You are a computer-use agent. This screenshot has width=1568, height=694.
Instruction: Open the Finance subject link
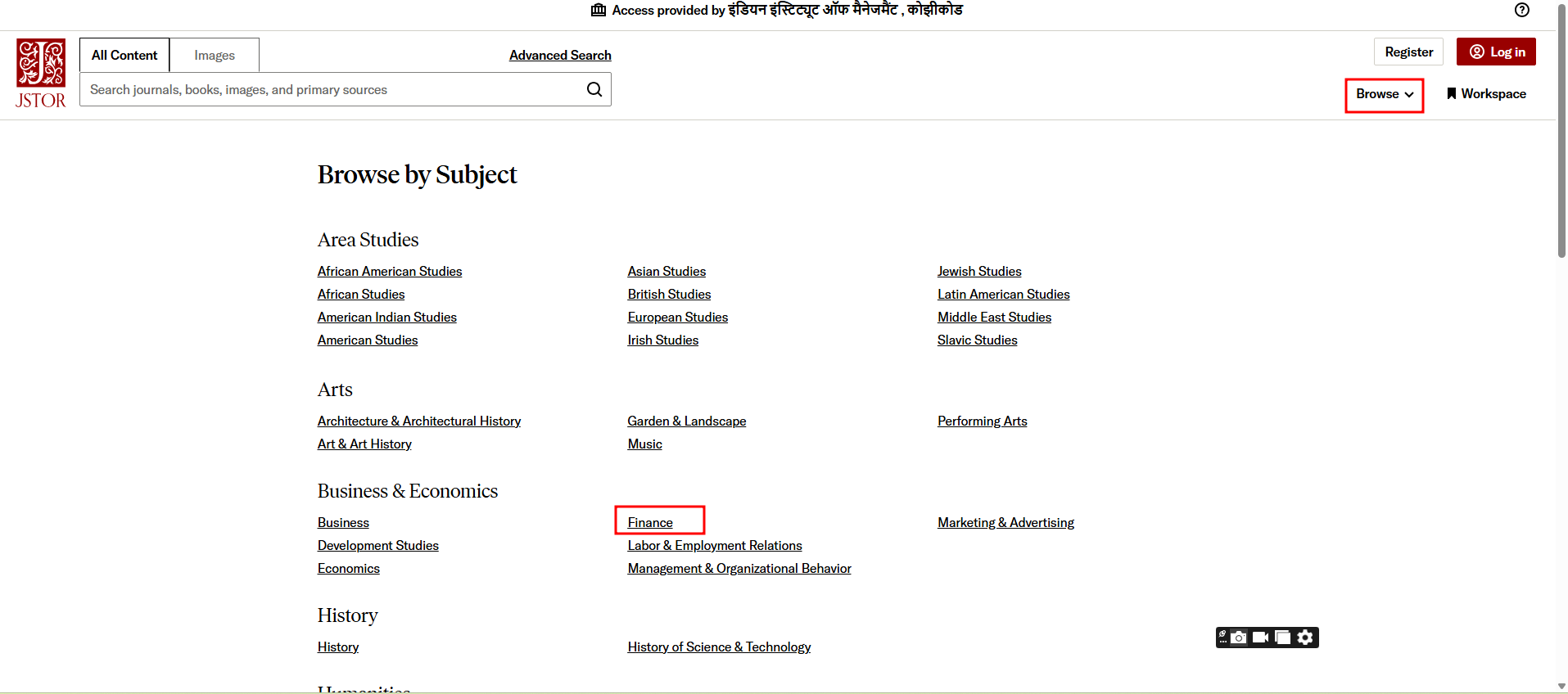tap(650, 522)
